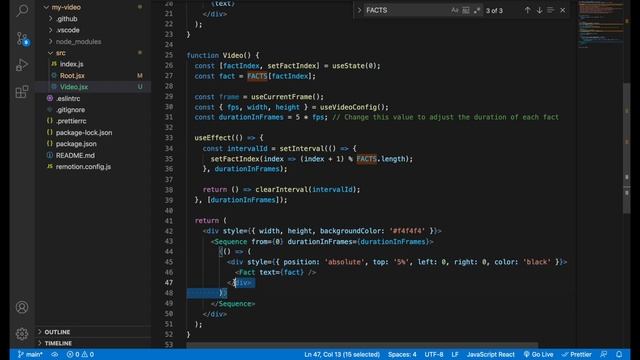This screenshot has width=640, height=360.
Task: Go to next match arrow
Action: [x=539, y=10]
